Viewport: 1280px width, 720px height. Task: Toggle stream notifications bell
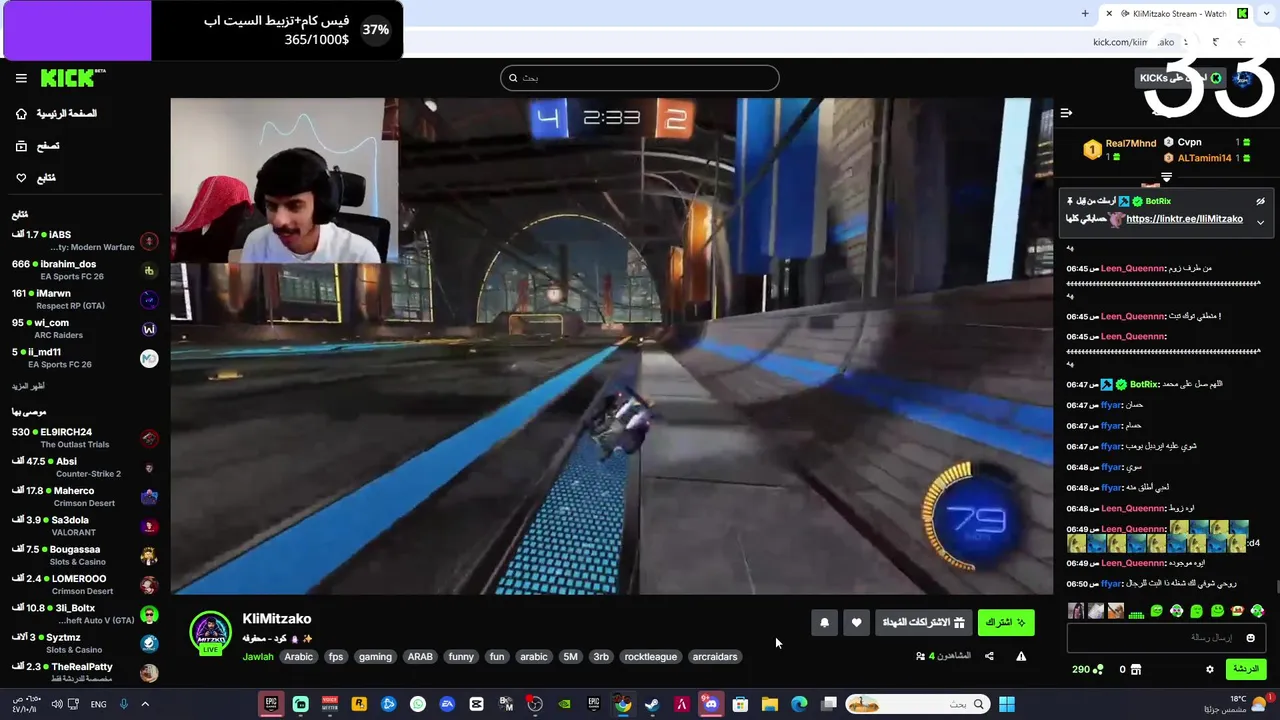pos(824,622)
